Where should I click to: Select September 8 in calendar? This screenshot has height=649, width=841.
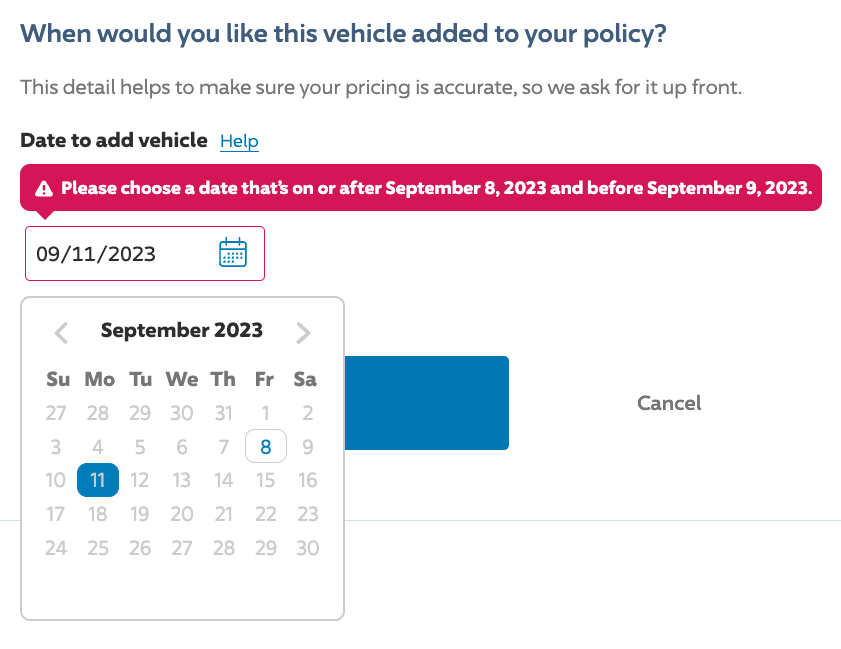[x=265, y=446]
